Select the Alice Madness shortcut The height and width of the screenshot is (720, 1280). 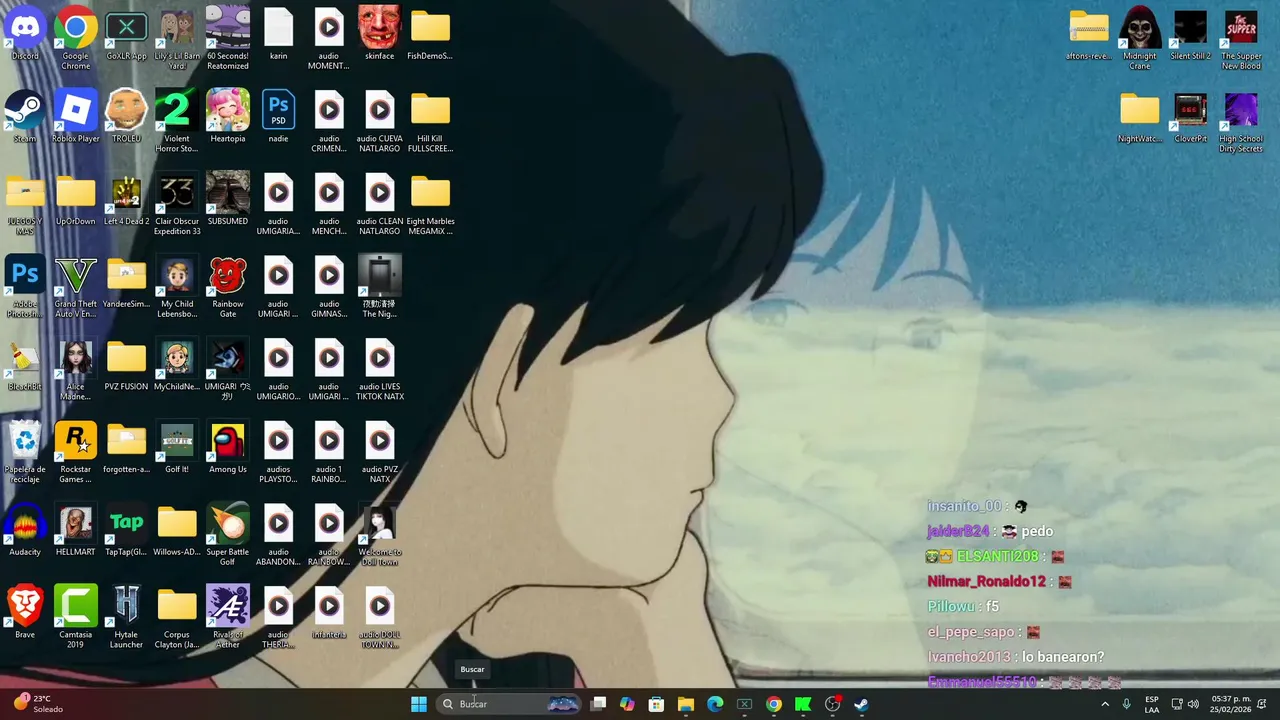pos(76,369)
